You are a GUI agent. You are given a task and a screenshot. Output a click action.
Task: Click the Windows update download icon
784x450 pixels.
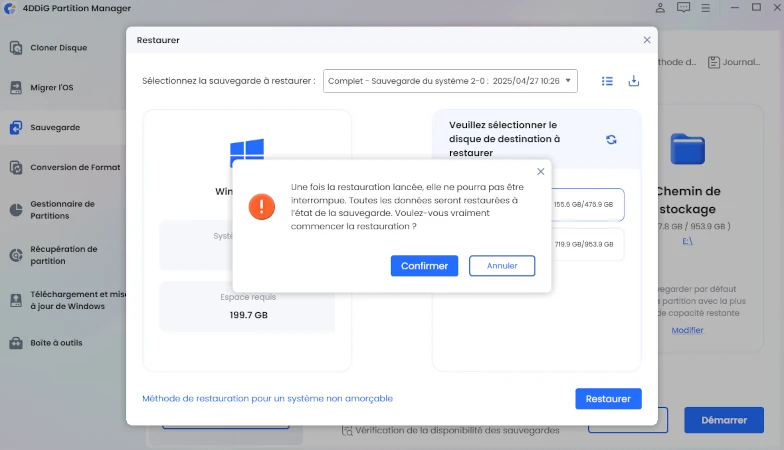16,300
